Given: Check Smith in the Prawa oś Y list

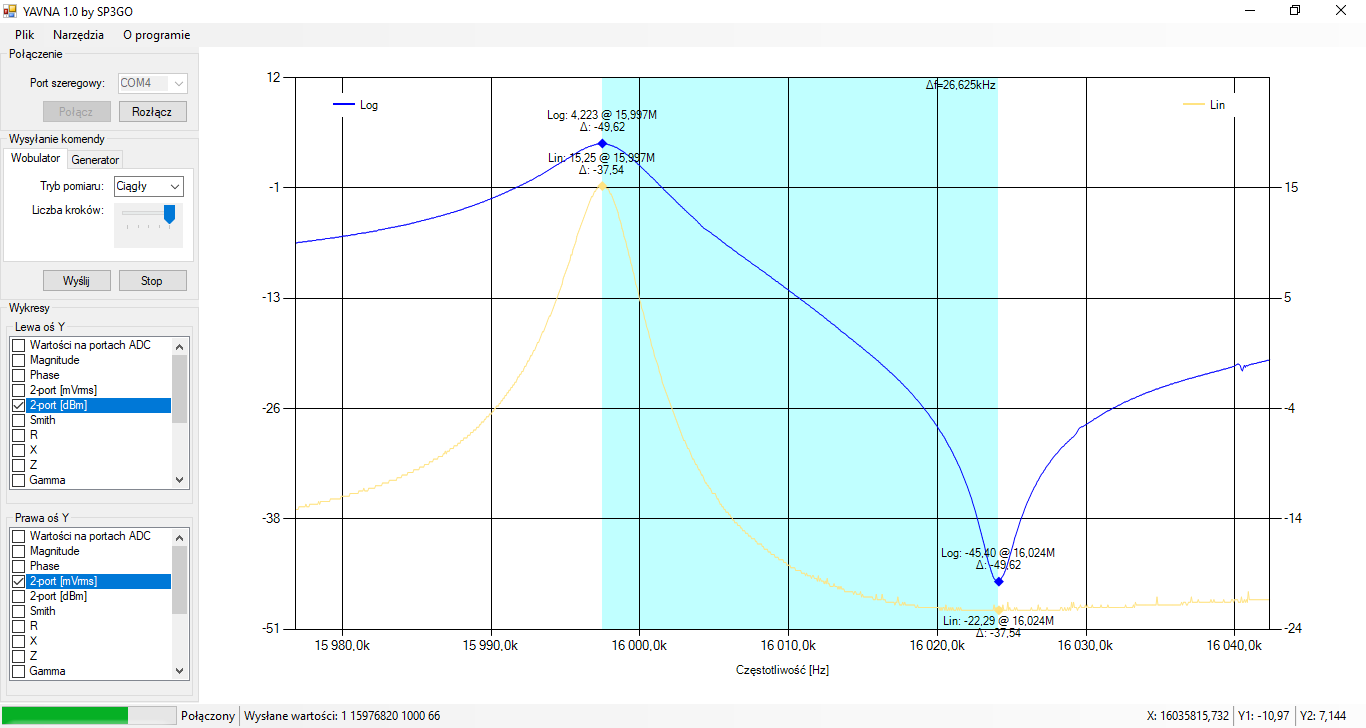Looking at the screenshot, I should 18,611.
